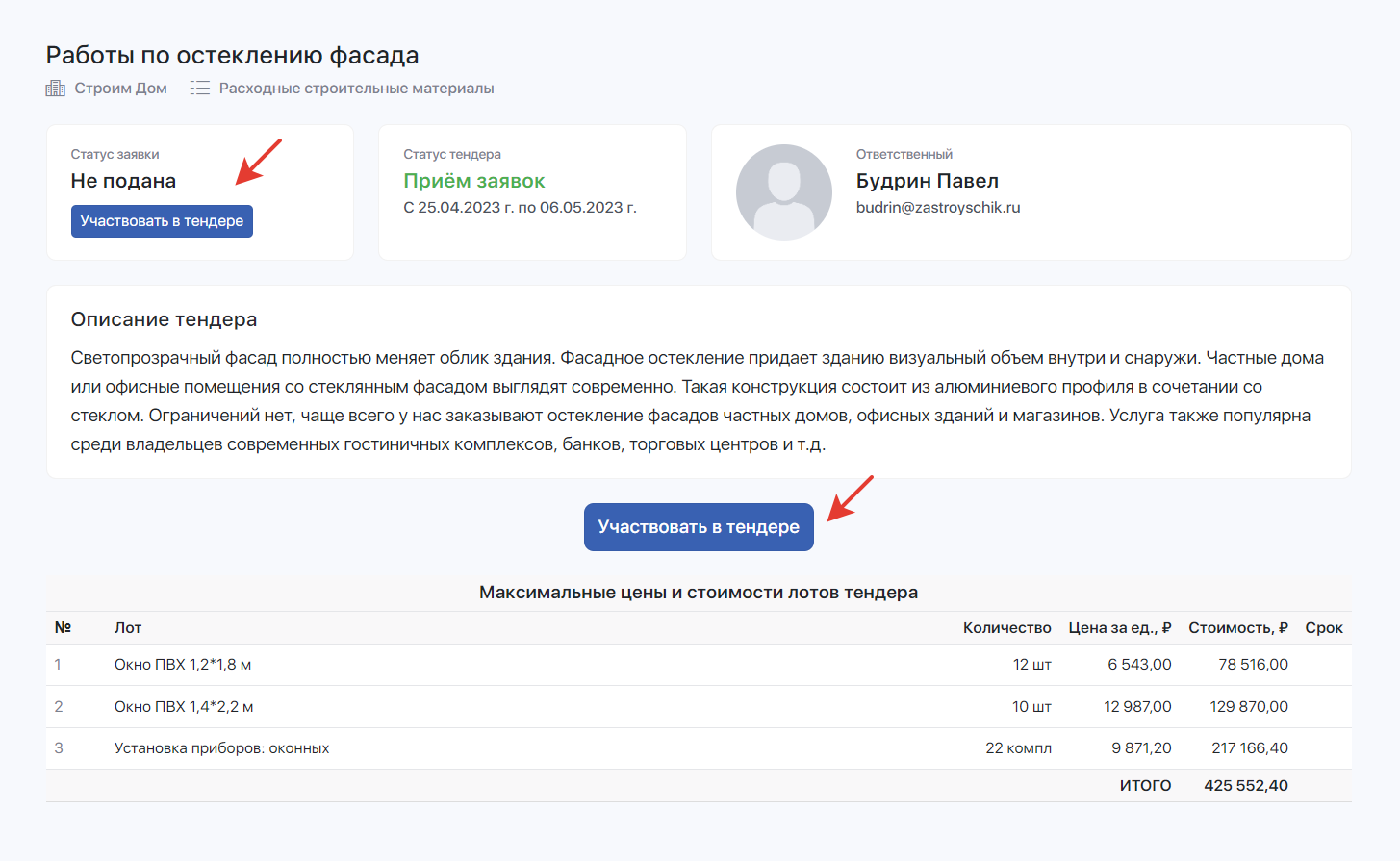This screenshot has width=1400, height=861.
Task: Select the name Будрин Павел
Action: coord(927,181)
